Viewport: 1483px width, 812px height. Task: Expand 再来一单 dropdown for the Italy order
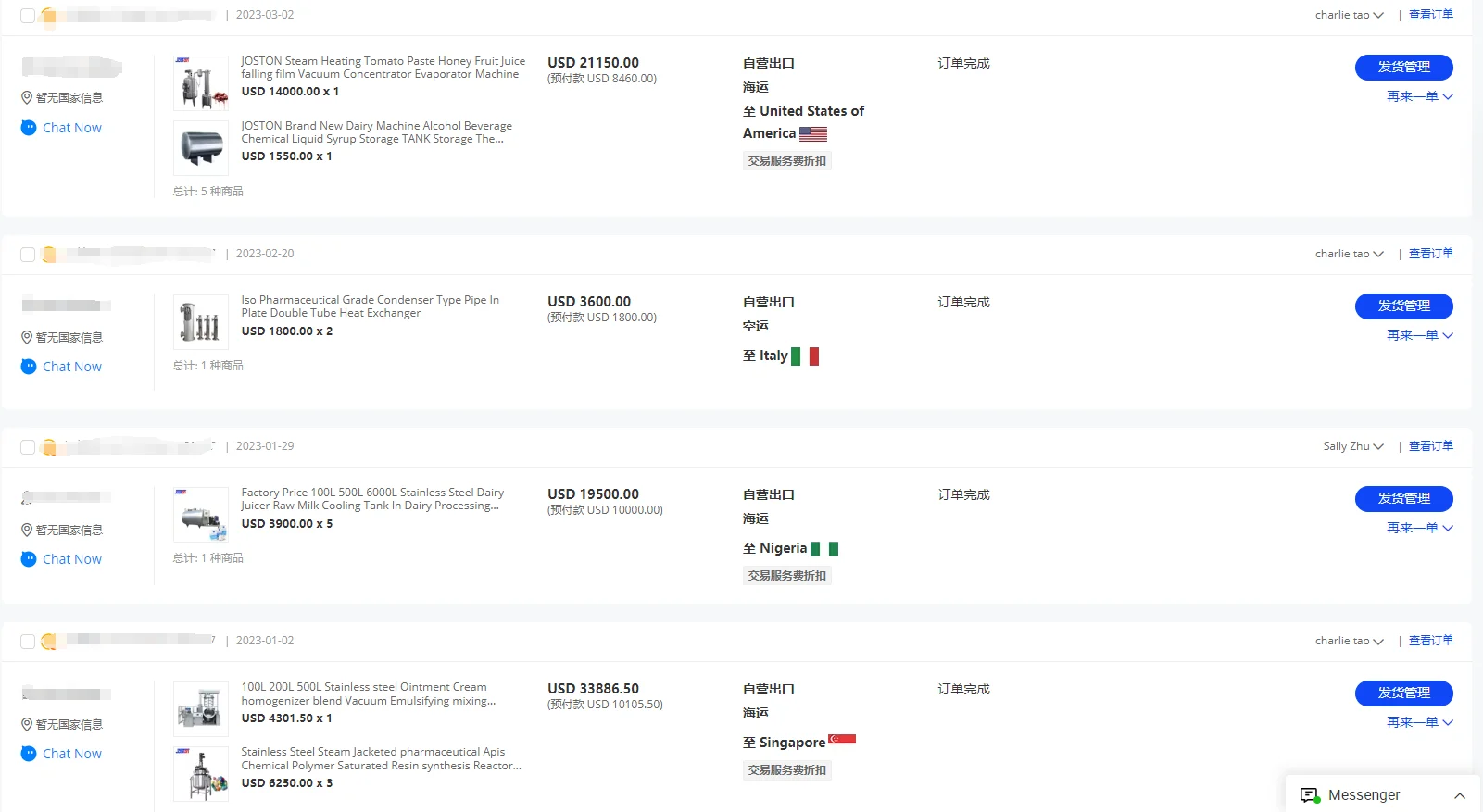[x=1448, y=336]
